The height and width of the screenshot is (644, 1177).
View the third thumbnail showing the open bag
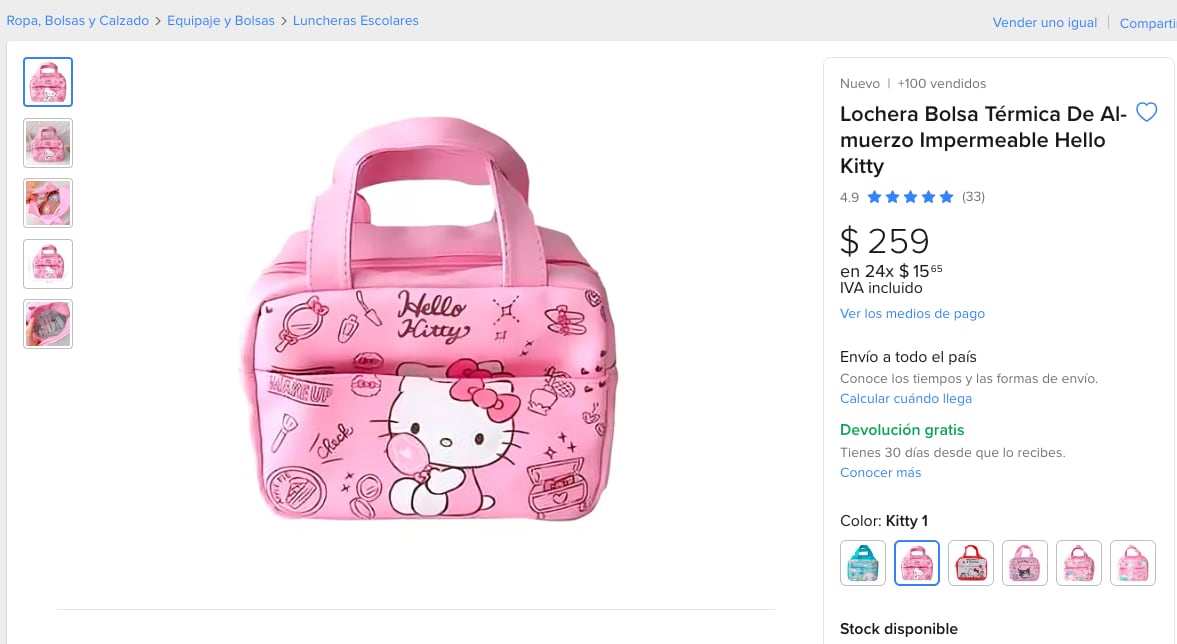[x=48, y=203]
